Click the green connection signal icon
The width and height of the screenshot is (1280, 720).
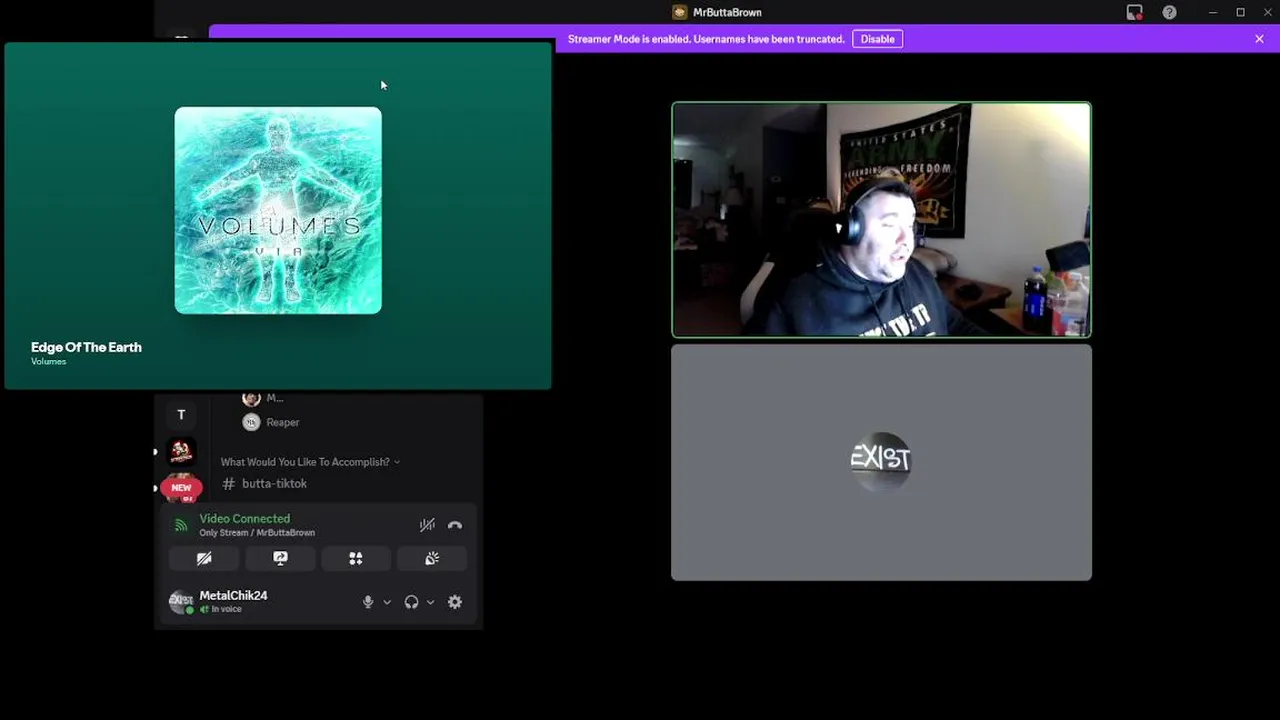coord(181,525)
